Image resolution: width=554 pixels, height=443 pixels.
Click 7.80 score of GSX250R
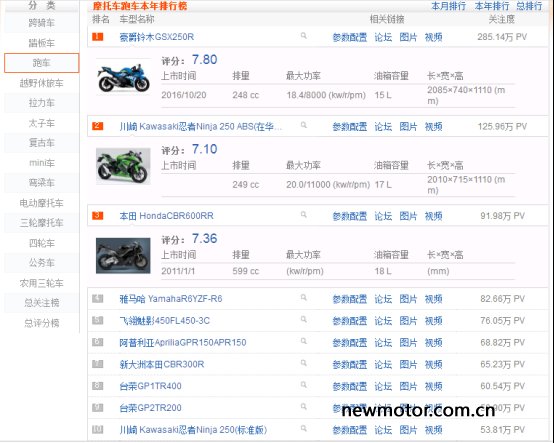[205, 60]
